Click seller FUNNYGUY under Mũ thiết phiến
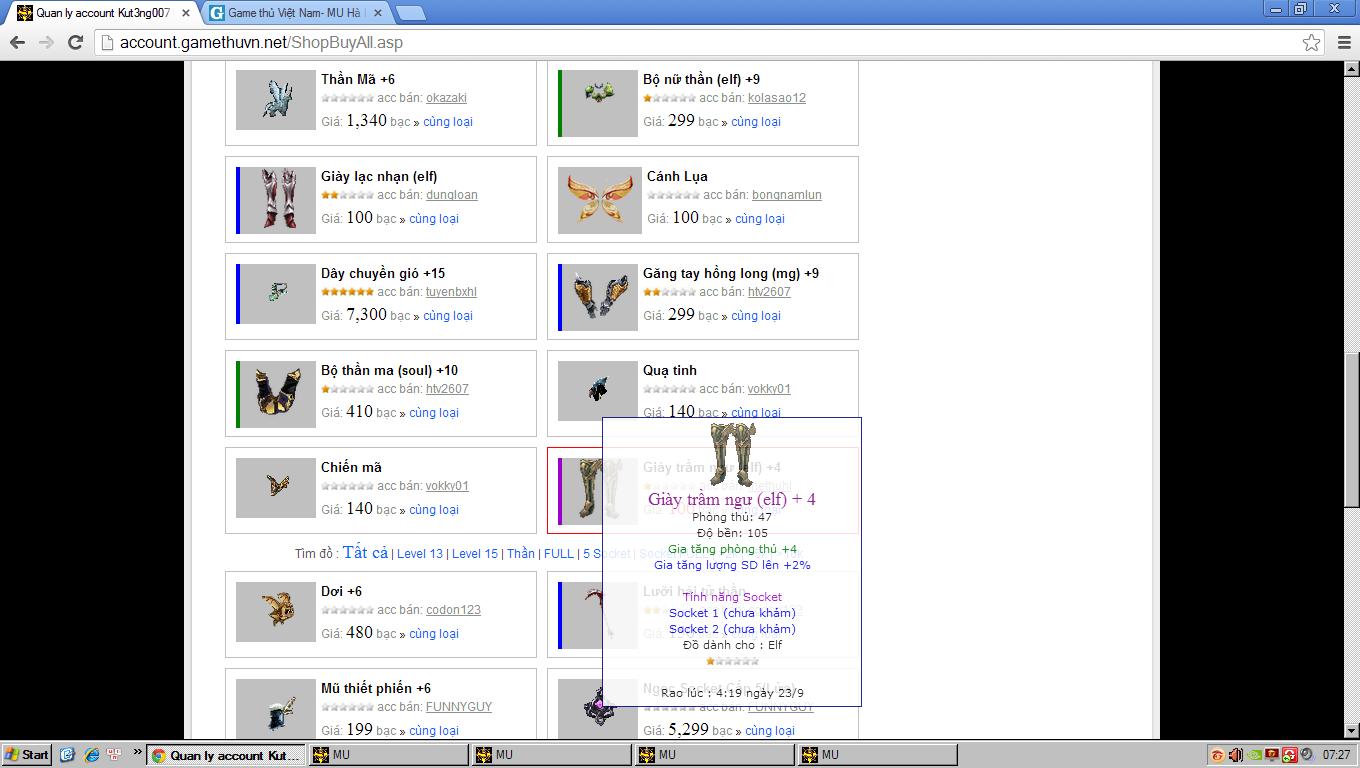The image size is (1360, 768). pyautogui.click(x=459, y=707)
